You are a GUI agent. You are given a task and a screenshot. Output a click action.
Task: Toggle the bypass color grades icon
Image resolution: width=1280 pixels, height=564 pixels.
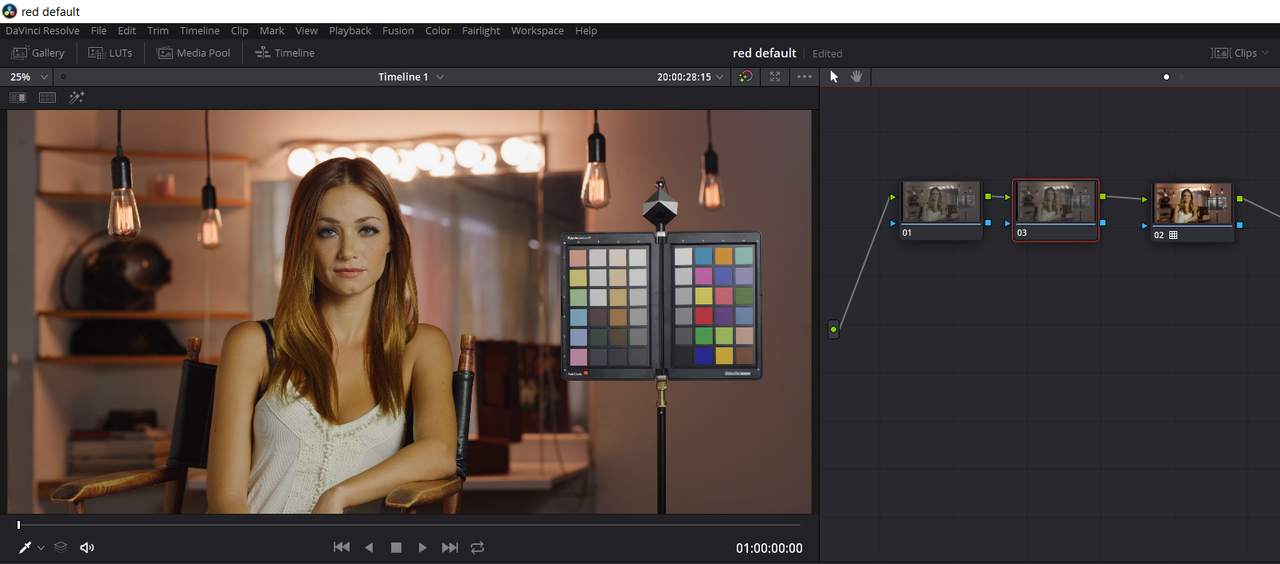tap(746, 77)
